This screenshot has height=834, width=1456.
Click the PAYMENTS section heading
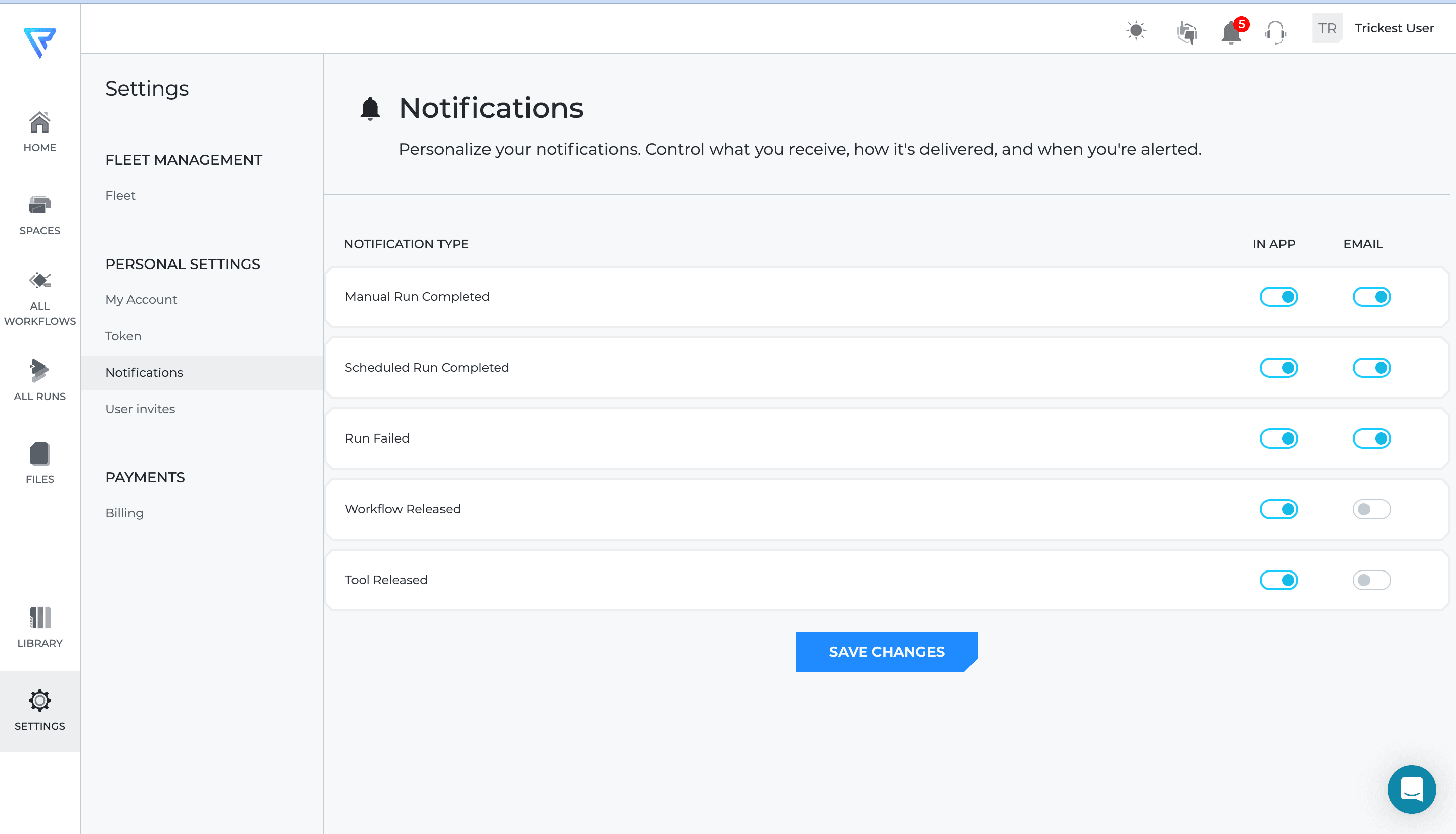tap(145, 478)
